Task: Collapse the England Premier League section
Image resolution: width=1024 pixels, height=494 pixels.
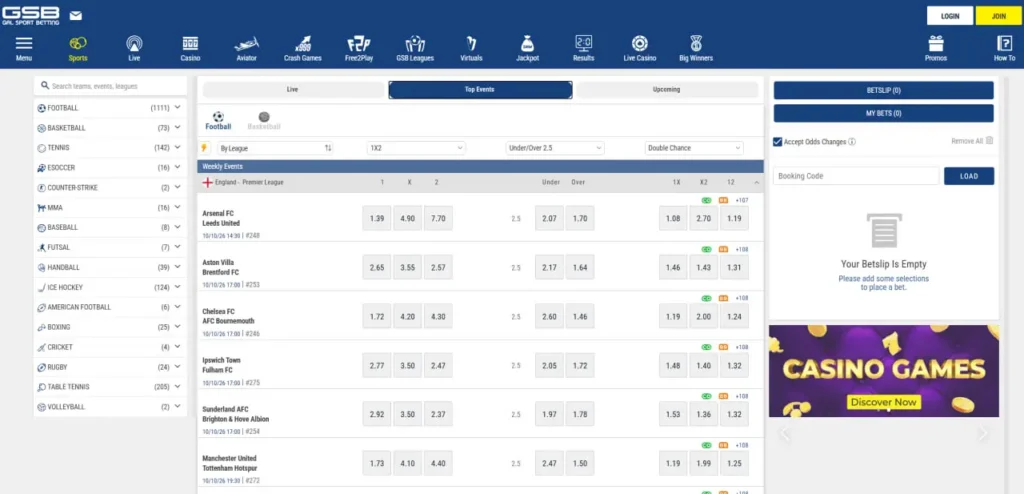Action: (756, 183)
